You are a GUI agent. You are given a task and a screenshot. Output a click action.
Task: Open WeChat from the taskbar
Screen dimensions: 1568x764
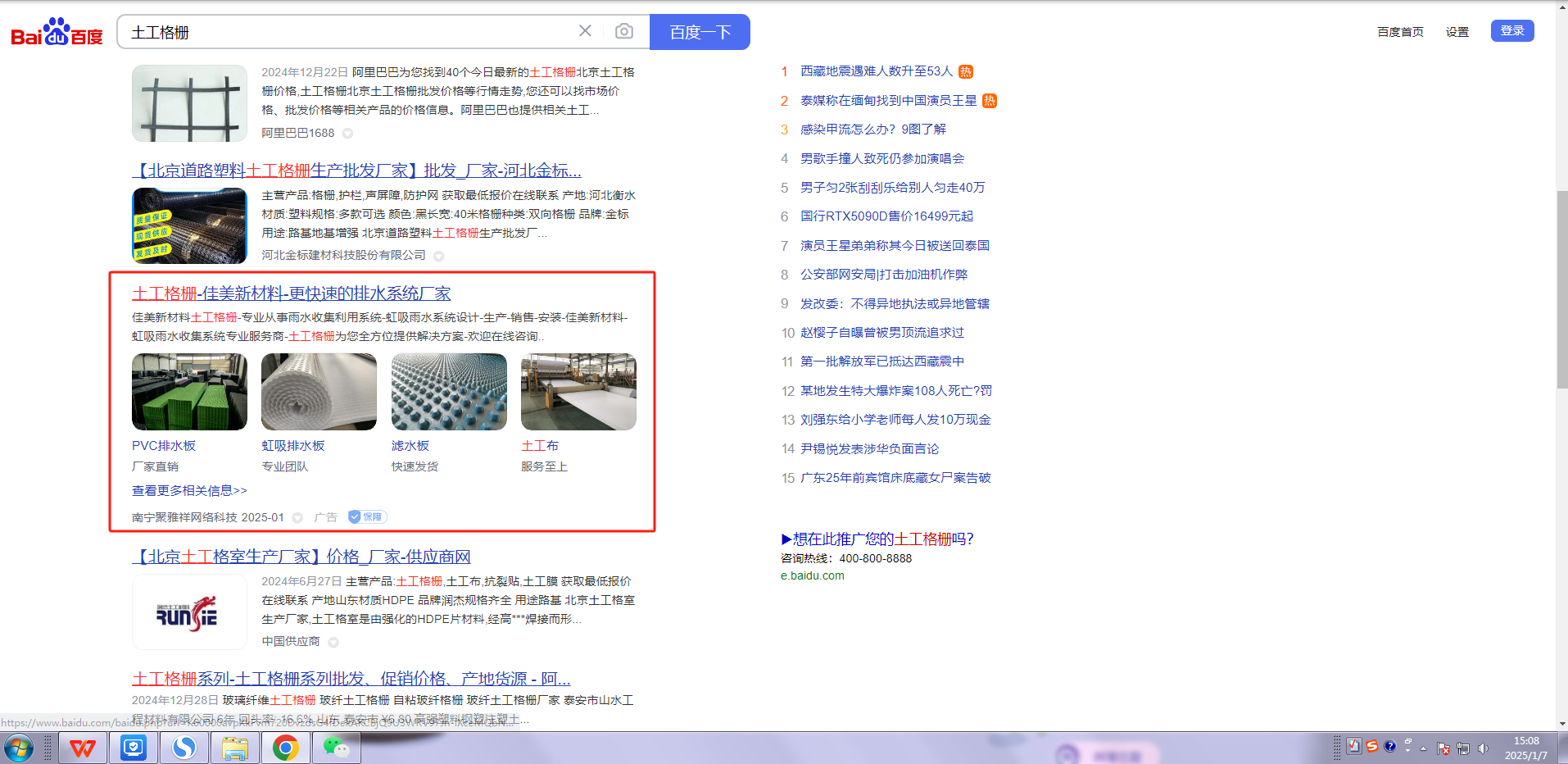click(337, 748)
